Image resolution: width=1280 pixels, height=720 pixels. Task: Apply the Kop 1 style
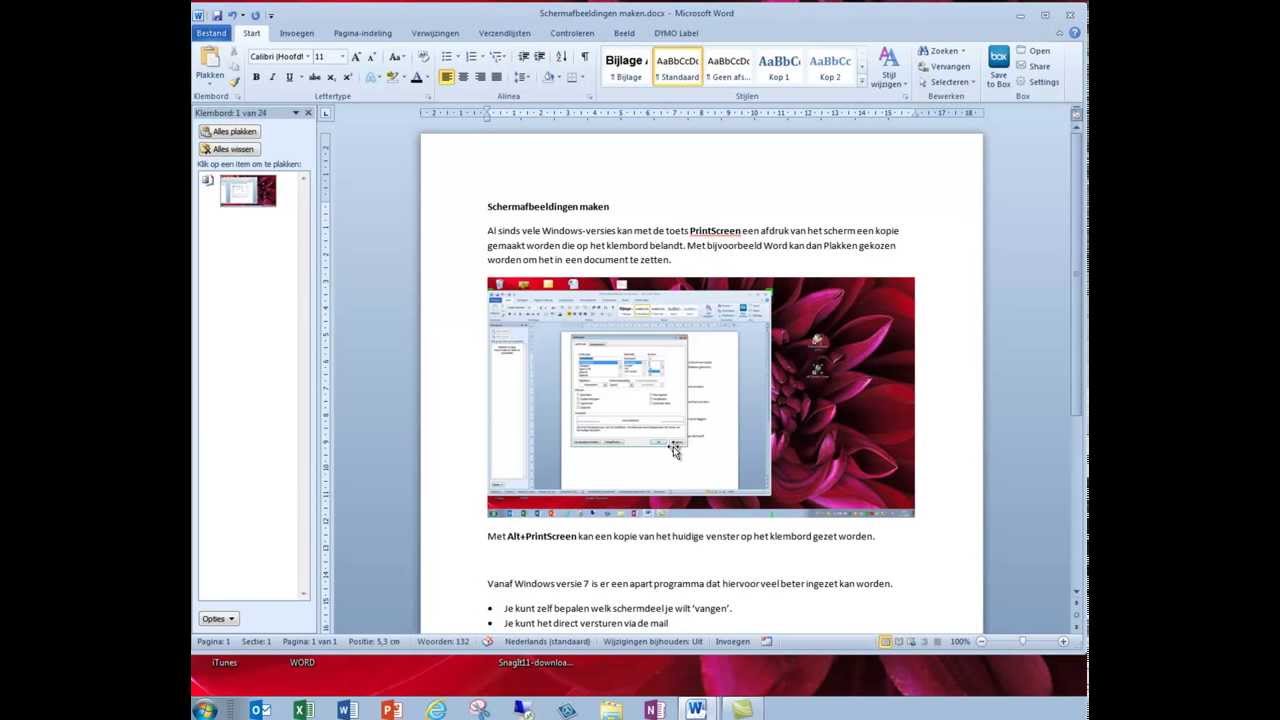(x=779, y=66)
